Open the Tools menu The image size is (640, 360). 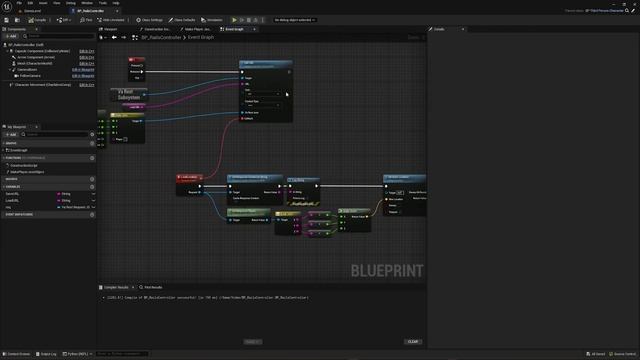(x=102, y=3)
